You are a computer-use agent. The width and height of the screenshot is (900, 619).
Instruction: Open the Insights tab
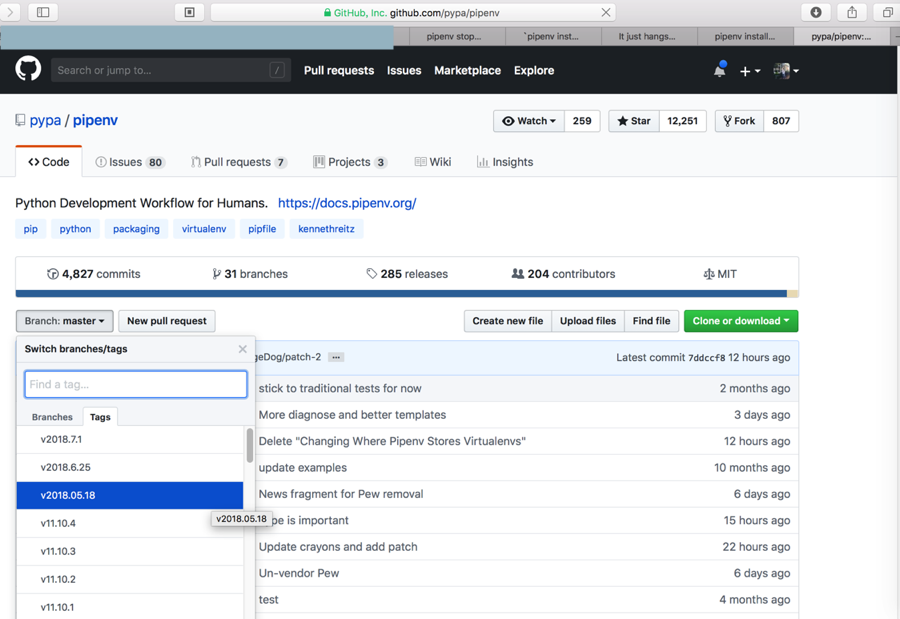coord(505,162)
